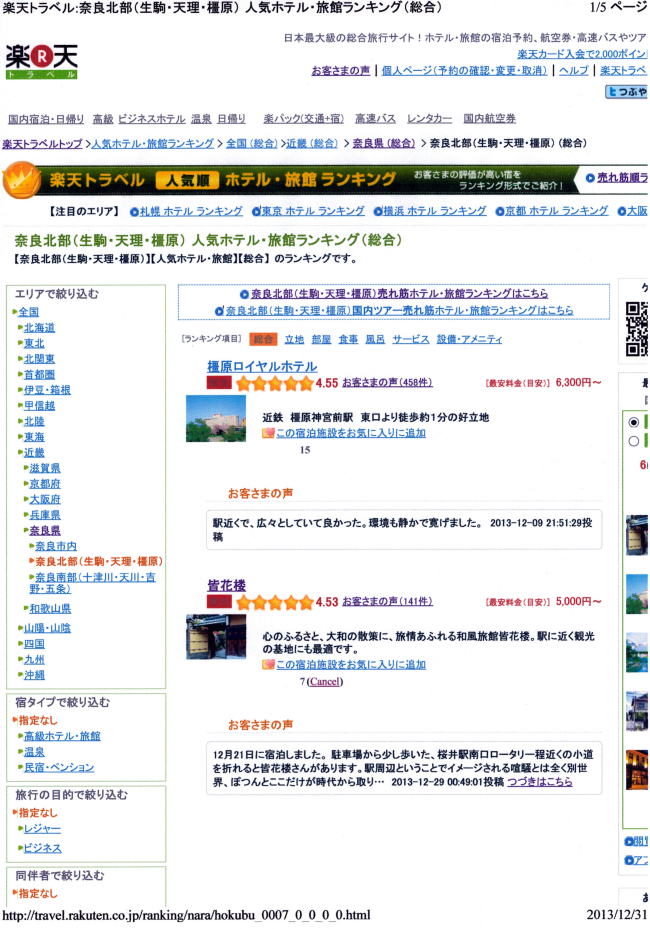Switch to サービス ranking tab
Image resolution: width=650 pixels, height=929 pixels.
pos(411,339)
